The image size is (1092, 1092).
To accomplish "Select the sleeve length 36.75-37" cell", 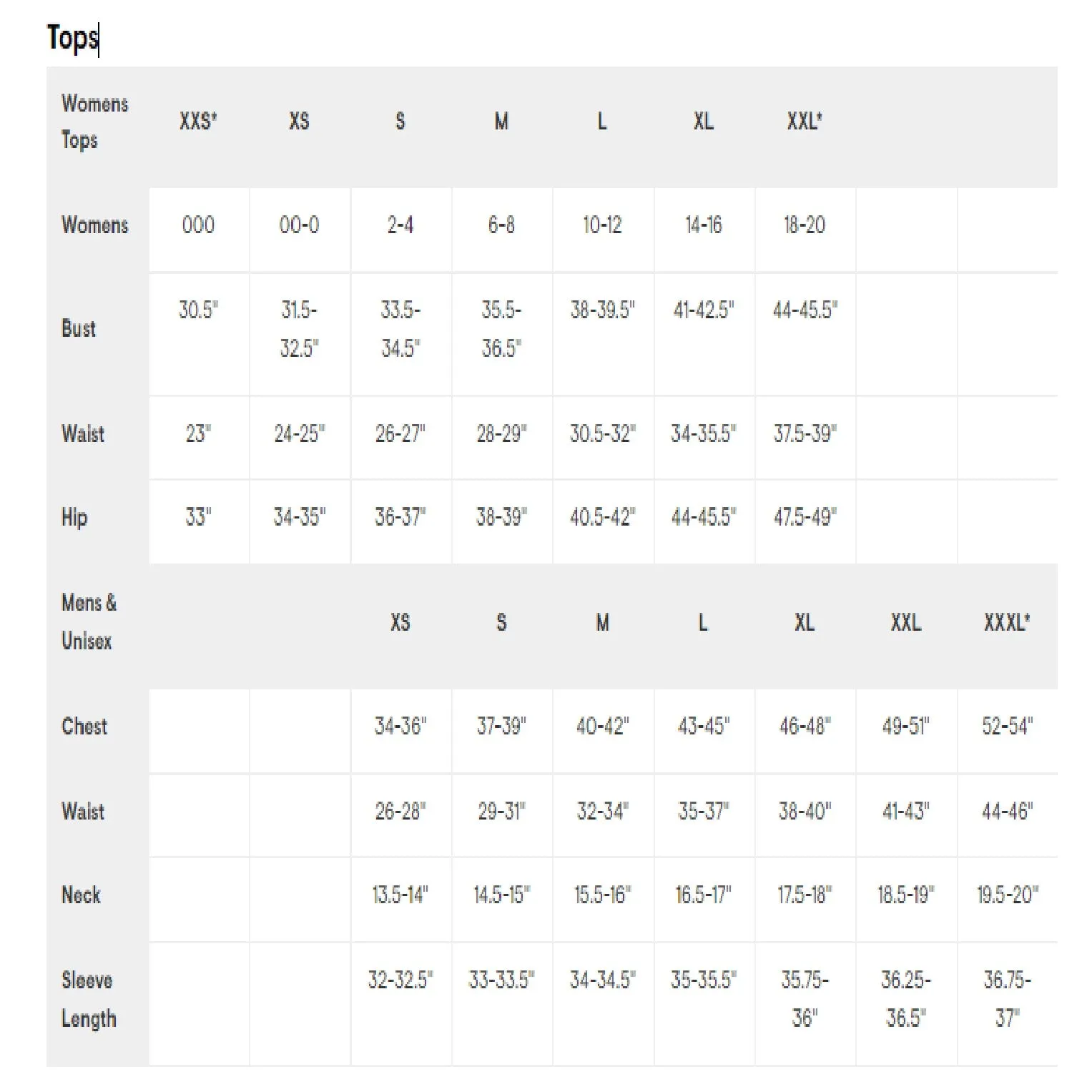I will 1007,998.
